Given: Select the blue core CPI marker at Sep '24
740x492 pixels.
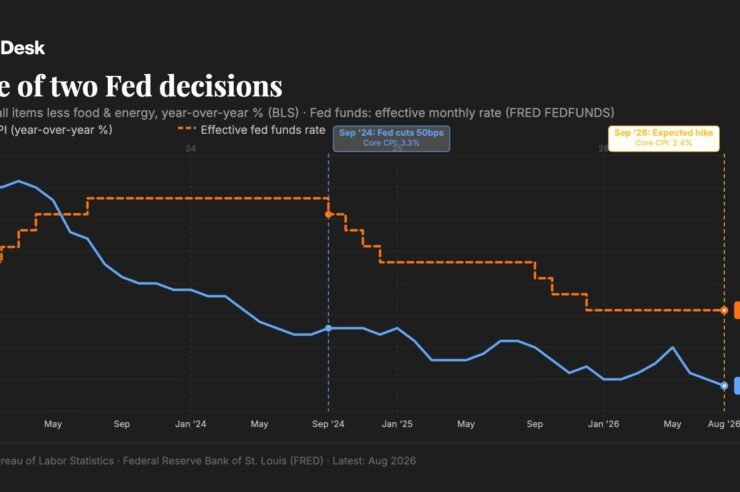Looking at the screenshot, I should 328,328.
